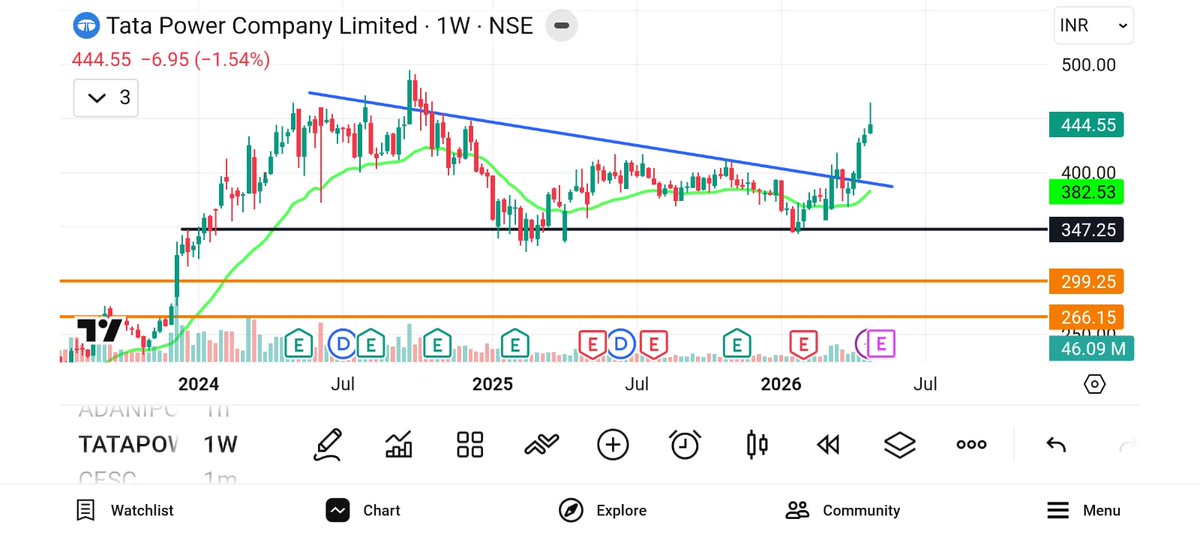Open chart settings hexagon icon
This screenshot has height=537, width=1200.
(x=1095, y=384)
